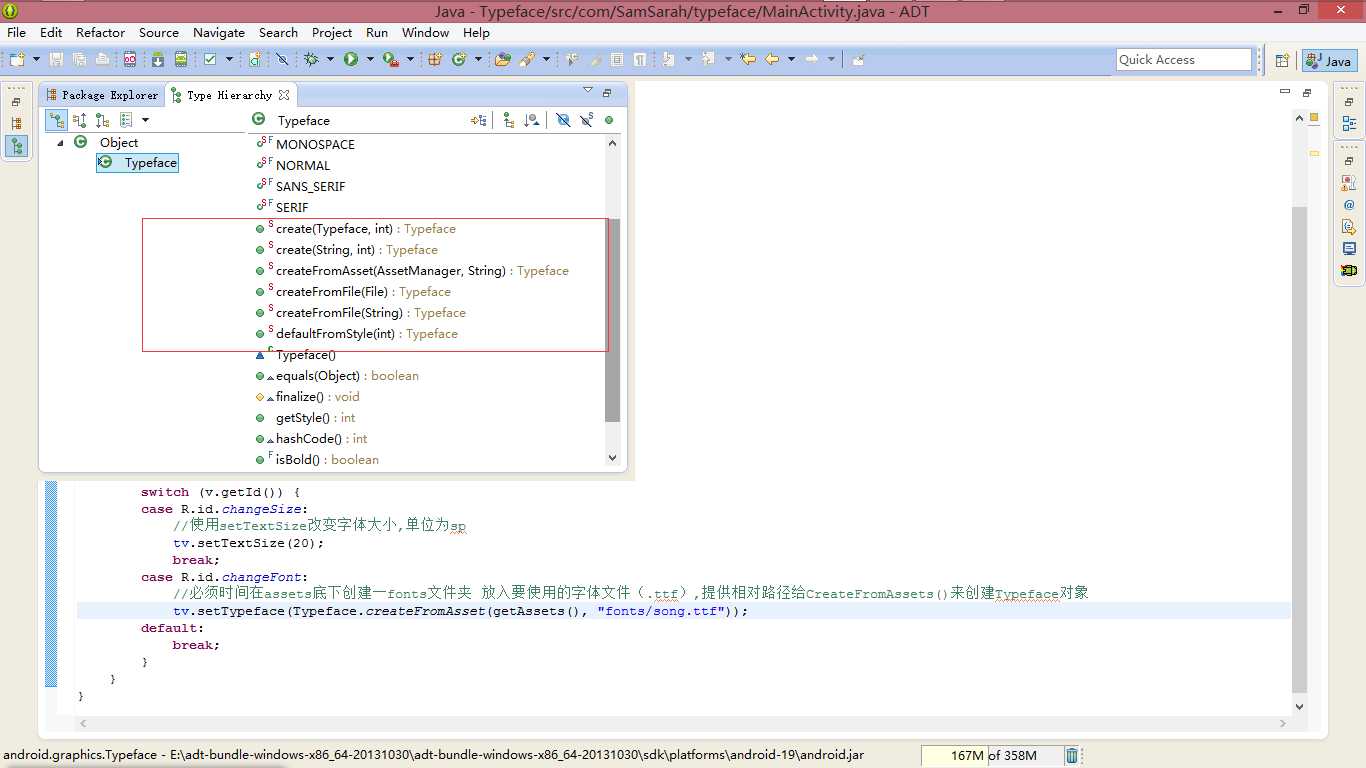Toggle Show All Inherited Members
The image size is (1366, 768).
pyautogui.click(x=508, y=120)
